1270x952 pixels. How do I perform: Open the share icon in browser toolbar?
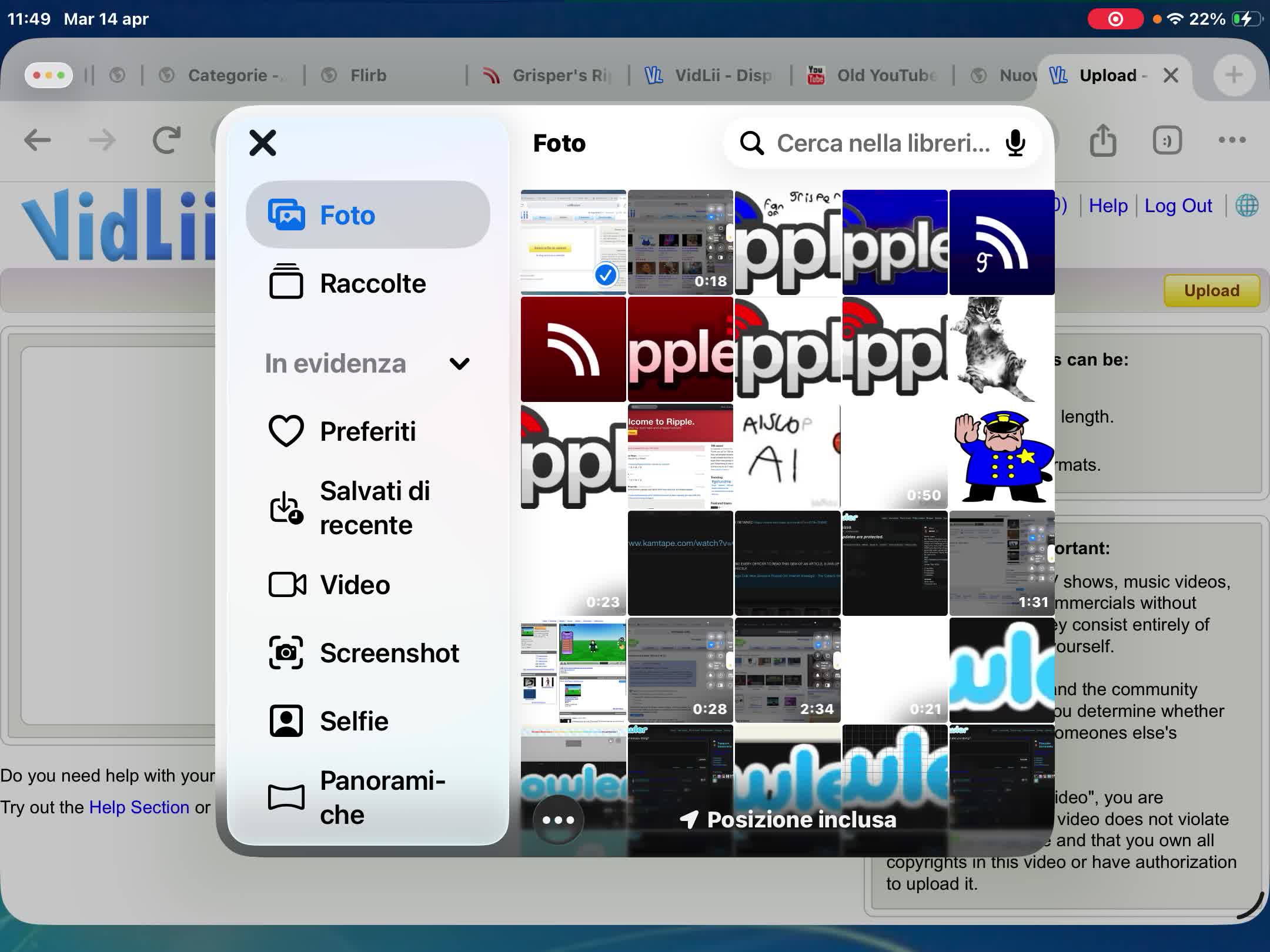[x=1102, y=140]
